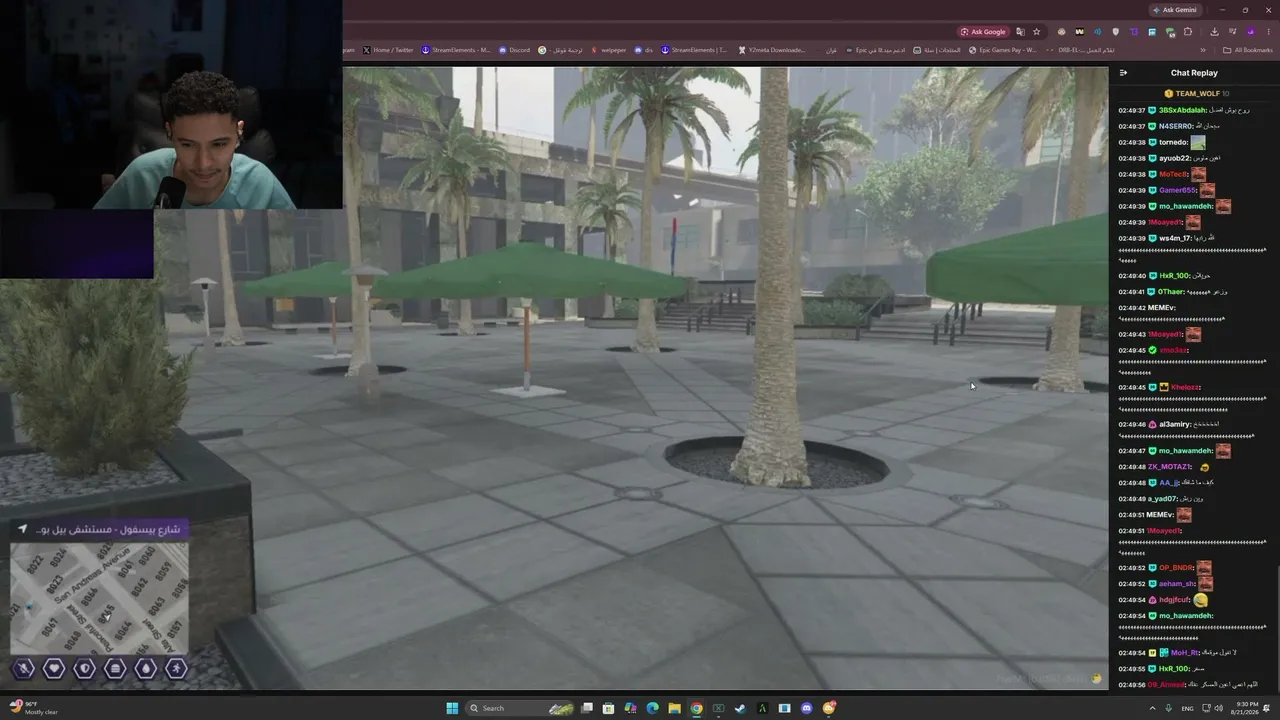Click username OP_BNDR in chat
1280x720 pixels.
click(x=1177, y=568)
